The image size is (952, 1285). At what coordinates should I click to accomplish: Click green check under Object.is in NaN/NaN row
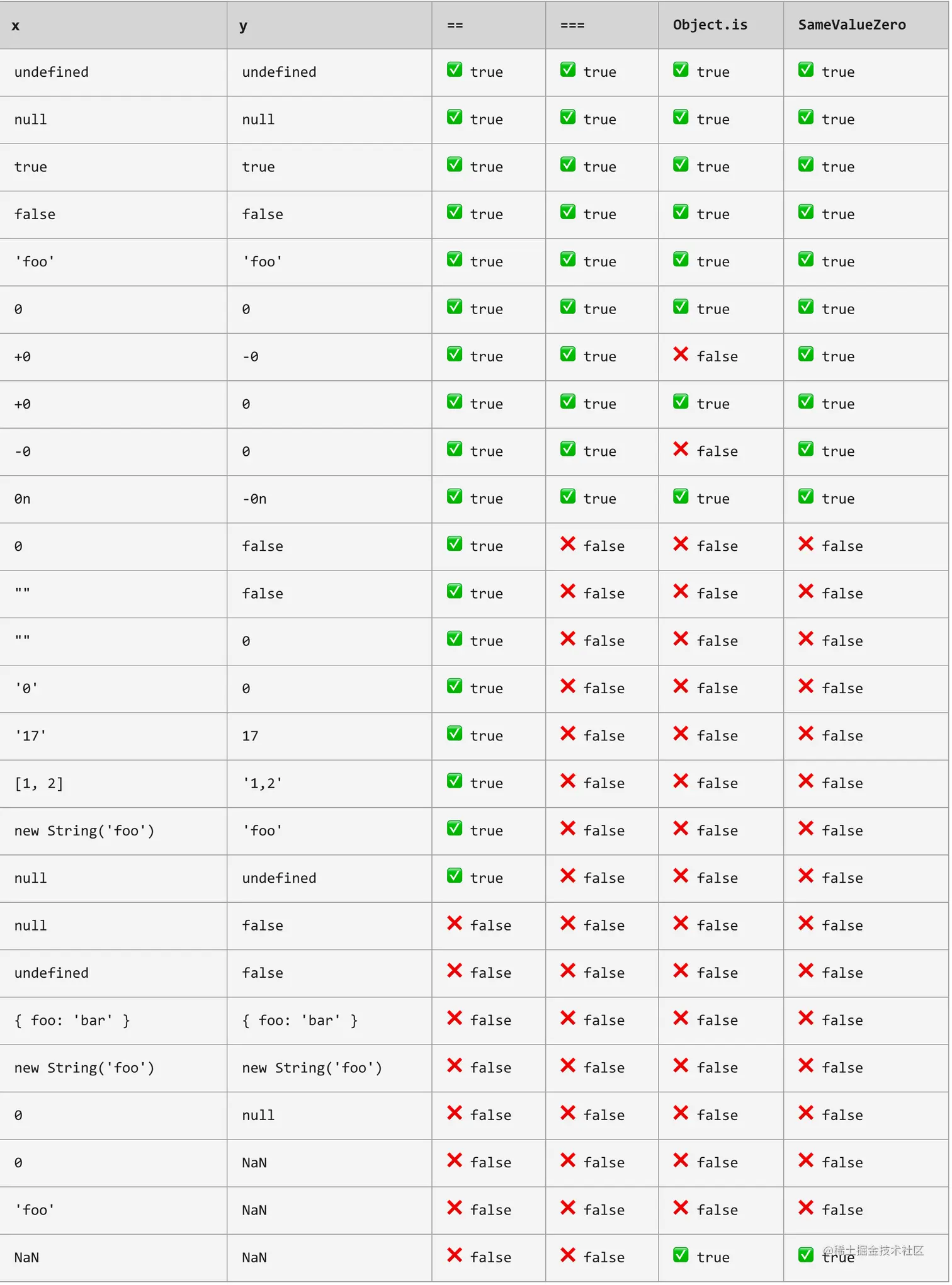[680, 1255]
